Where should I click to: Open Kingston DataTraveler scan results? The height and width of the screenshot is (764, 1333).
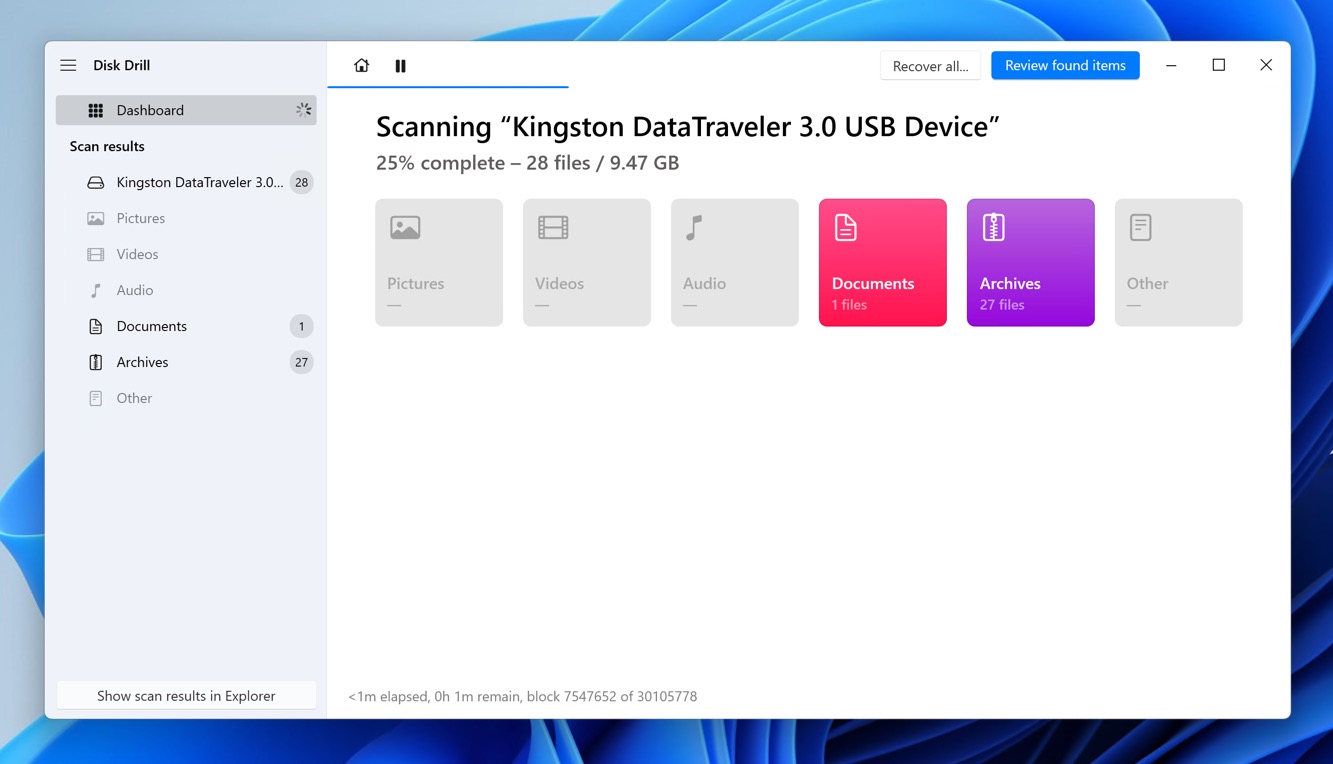coord(198,182)
